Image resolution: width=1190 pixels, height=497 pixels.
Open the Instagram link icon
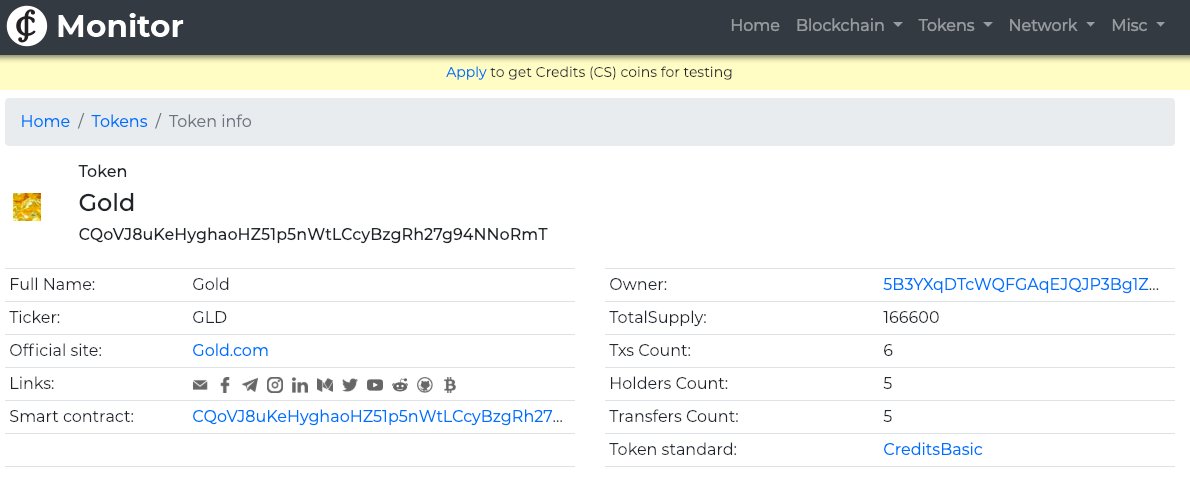point(275,385)
